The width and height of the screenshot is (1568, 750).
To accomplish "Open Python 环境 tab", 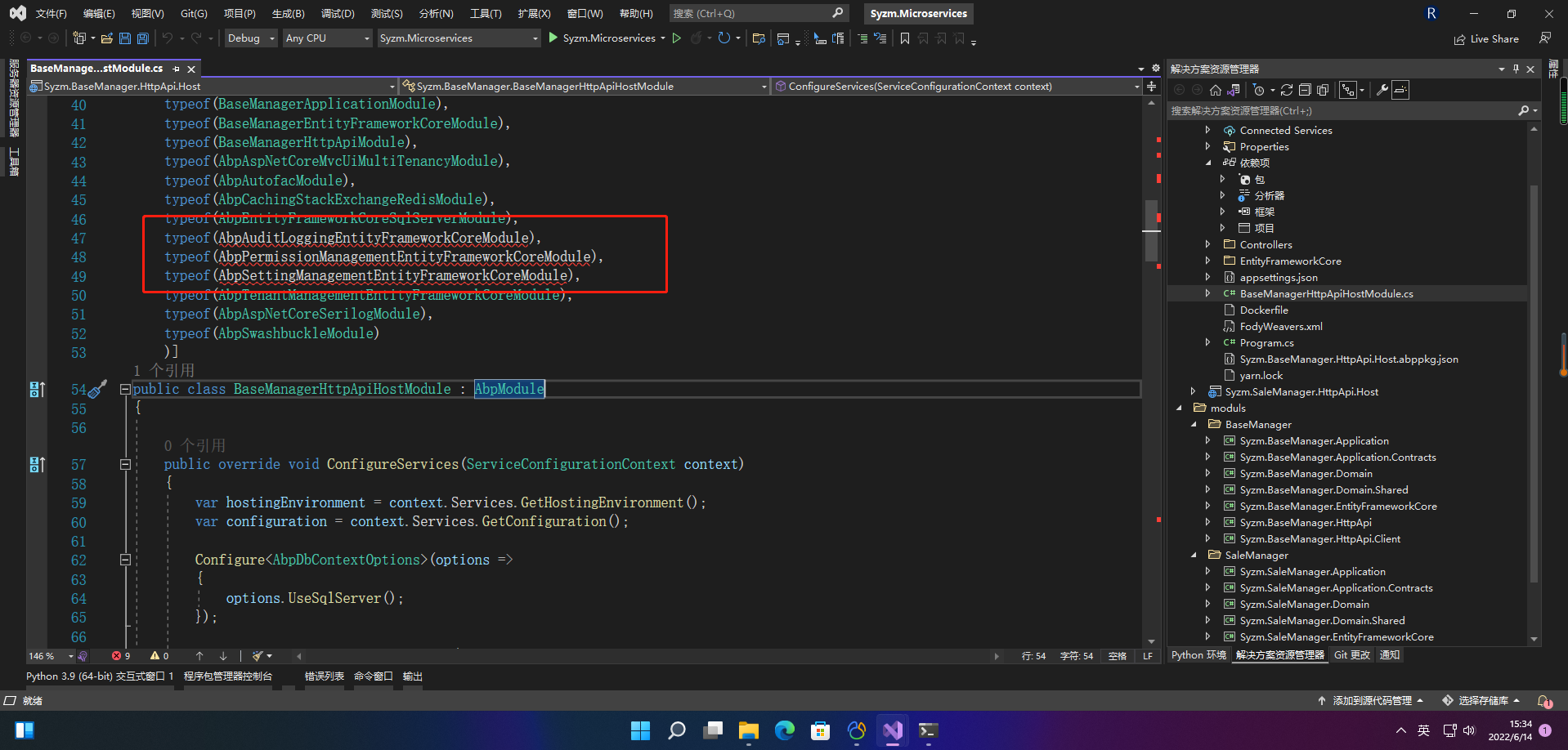I will click(x=1198, y=655).
